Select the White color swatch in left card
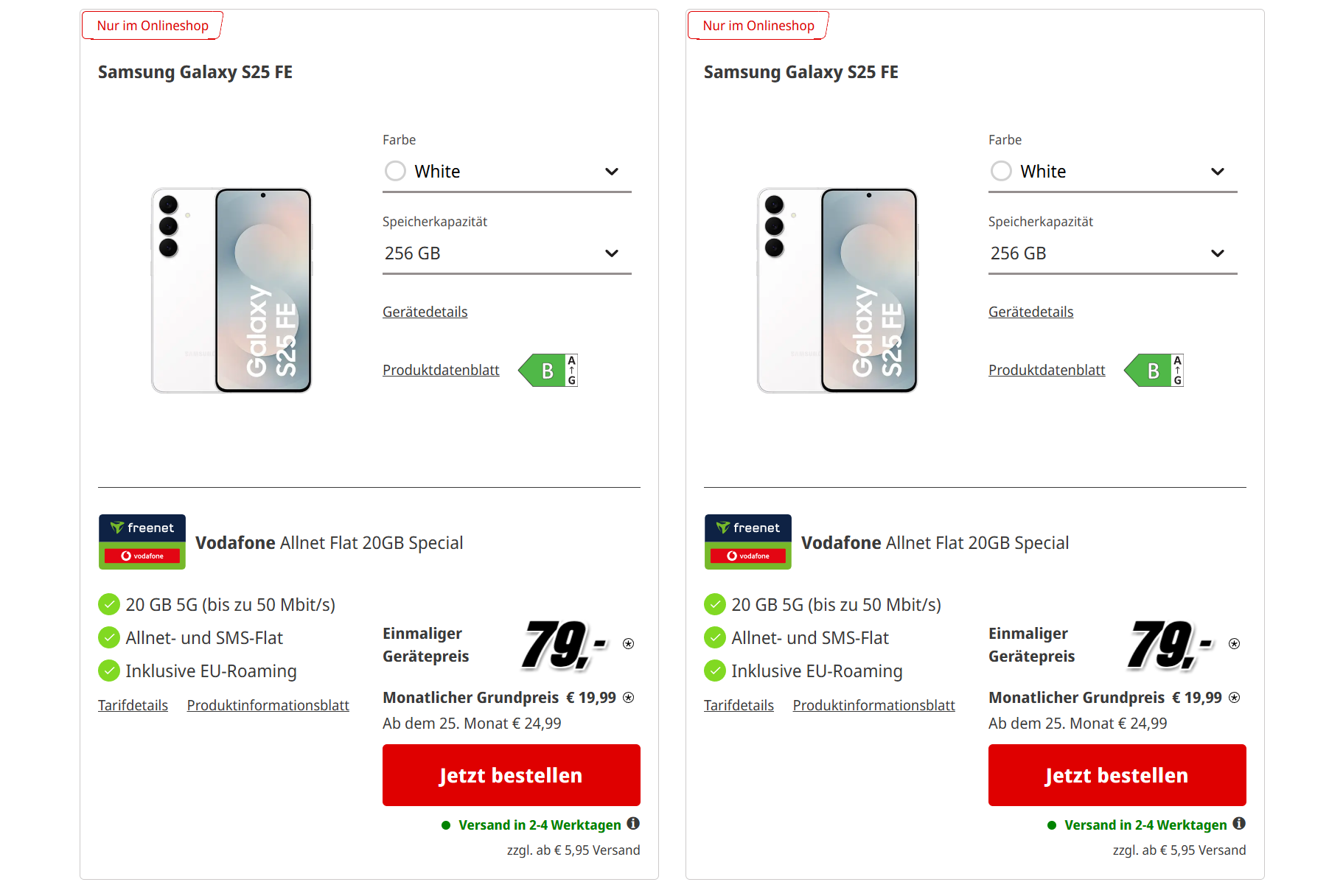Screen dimensions: 1329x896 396,171
